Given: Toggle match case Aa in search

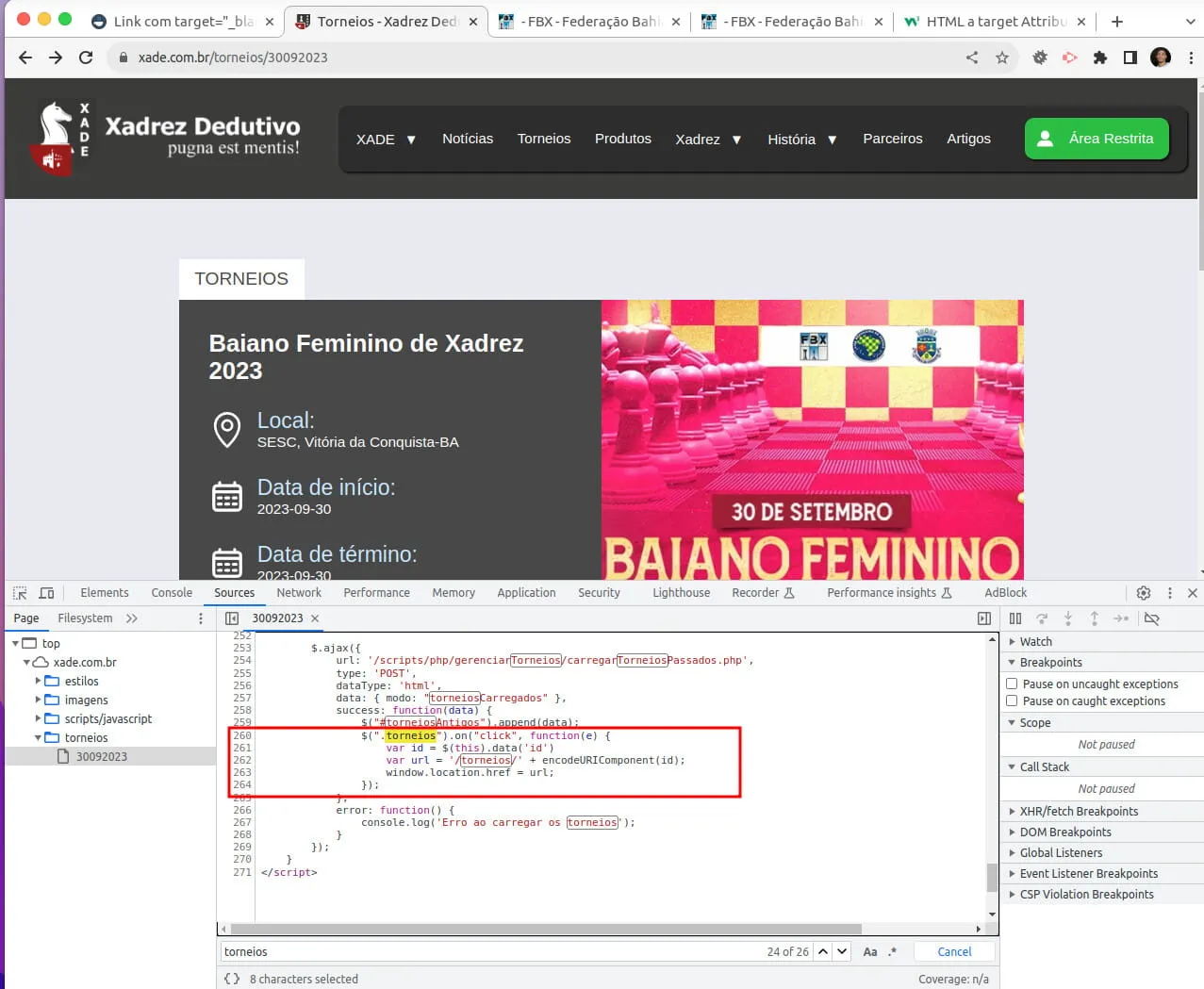Looking at the screenshot, I should (870, 951).
